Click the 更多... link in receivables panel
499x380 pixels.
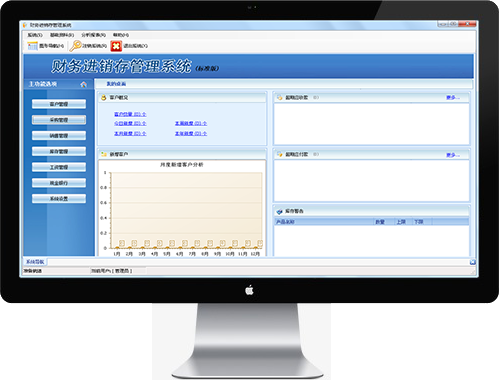pyautogui.click(x=453, y=98)
